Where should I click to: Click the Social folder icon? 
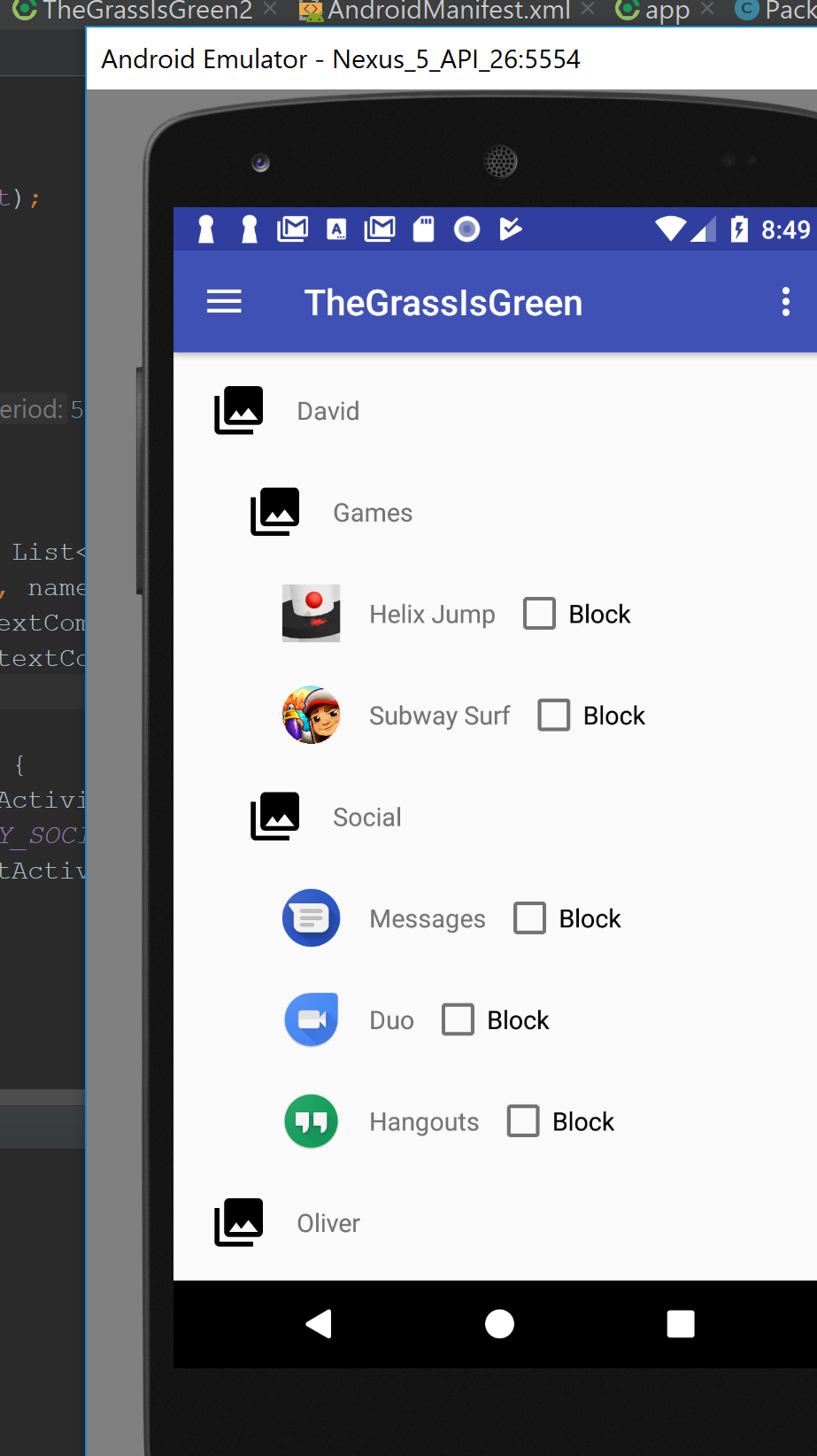275,817
